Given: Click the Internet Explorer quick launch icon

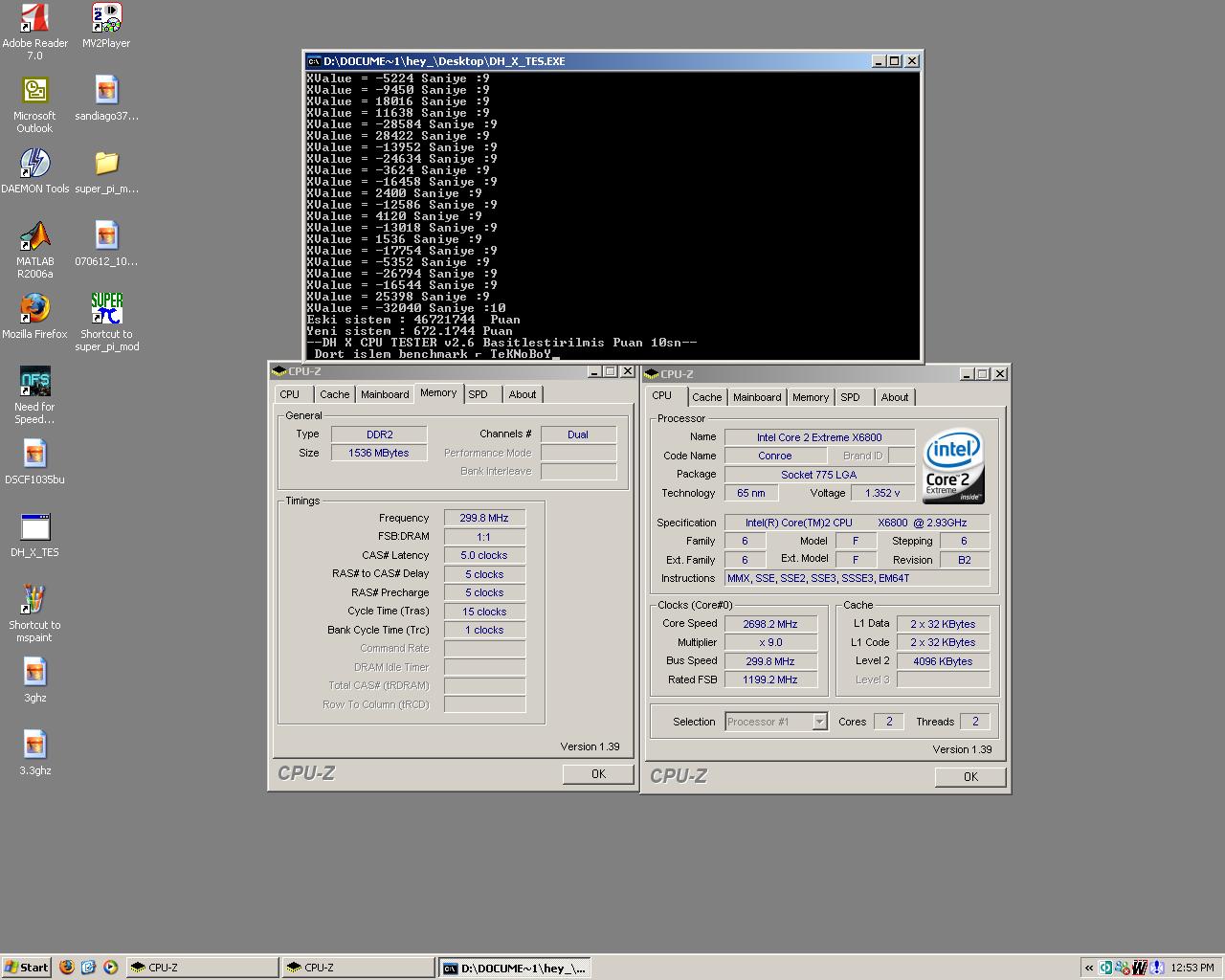Looking at the screenshot, I should [88, 968].
